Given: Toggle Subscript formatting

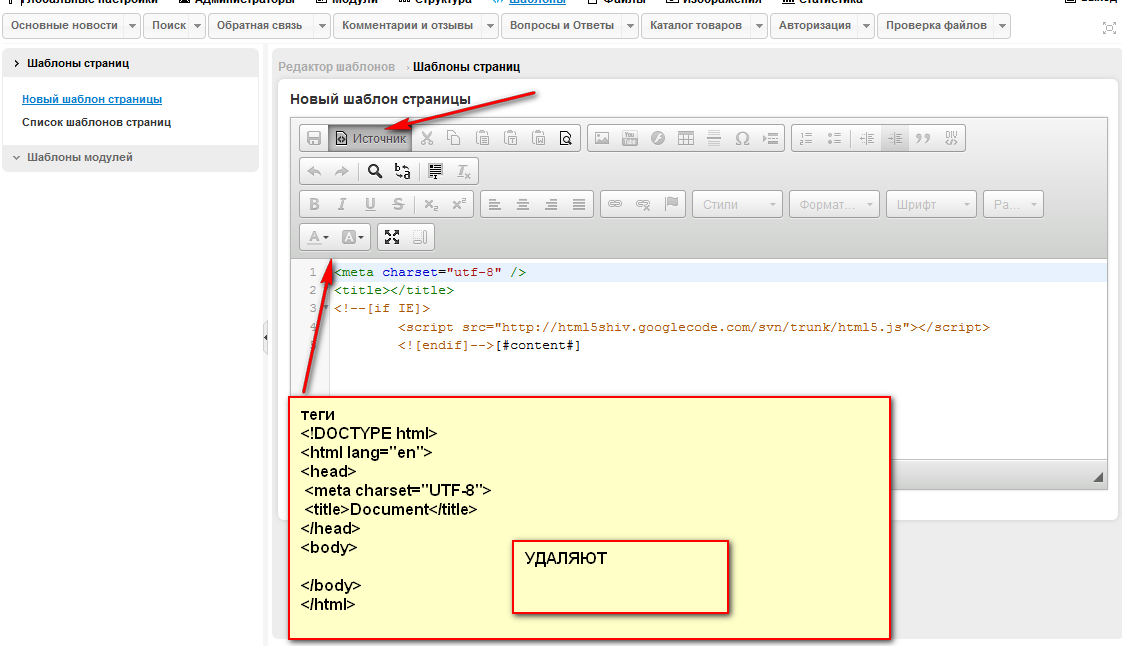Looking at the screenshot, I should tap(431, 204).
